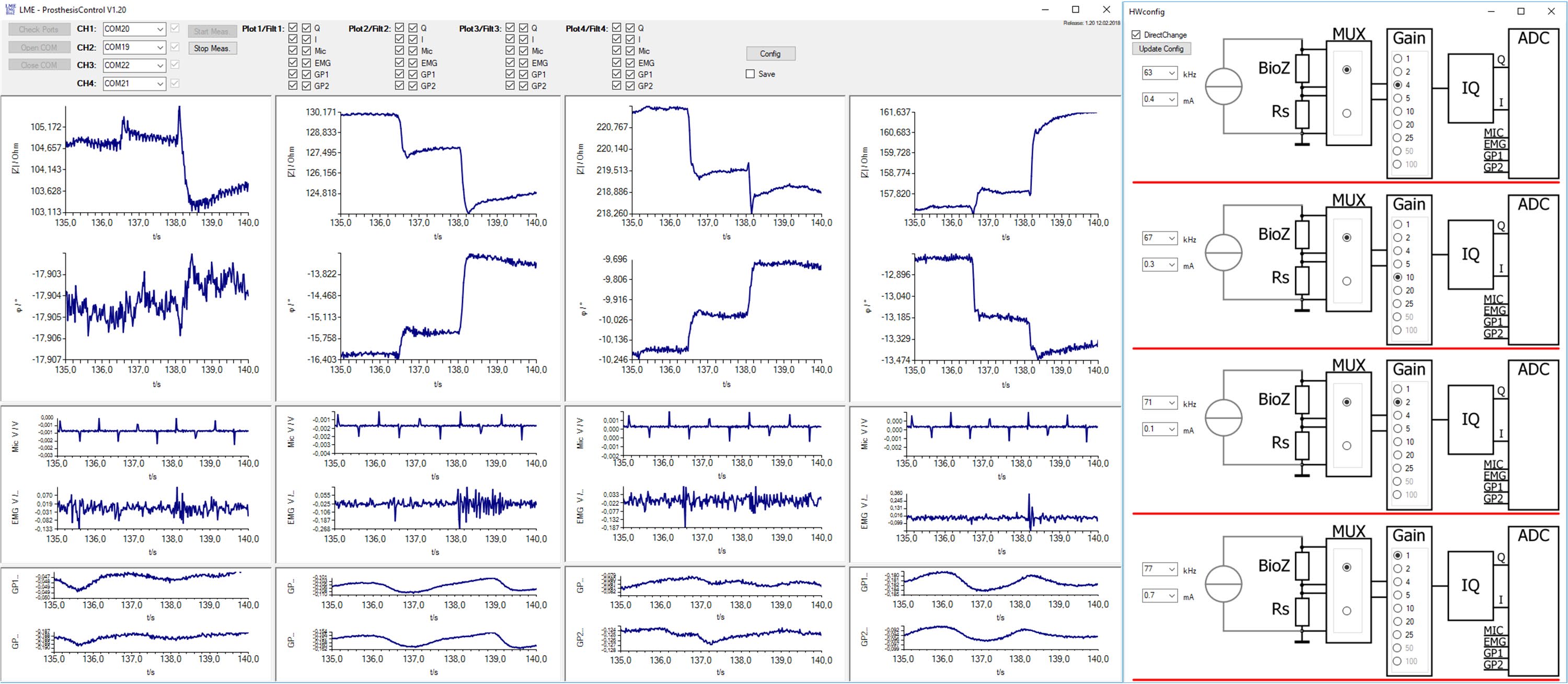Viewport: 1568px width, 684px height.
Task: Select gain 4 in third channel
Action: point(1398,415)
